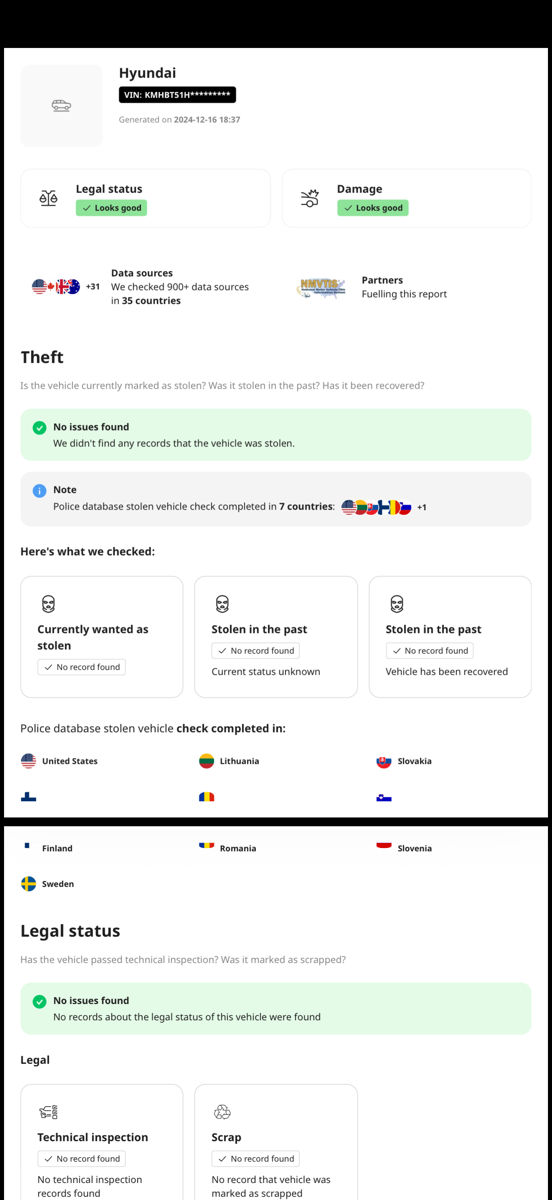Screen dimensions: 552x1200
Task: Click the green checkmark under Theft
Action: click(39, 427)
